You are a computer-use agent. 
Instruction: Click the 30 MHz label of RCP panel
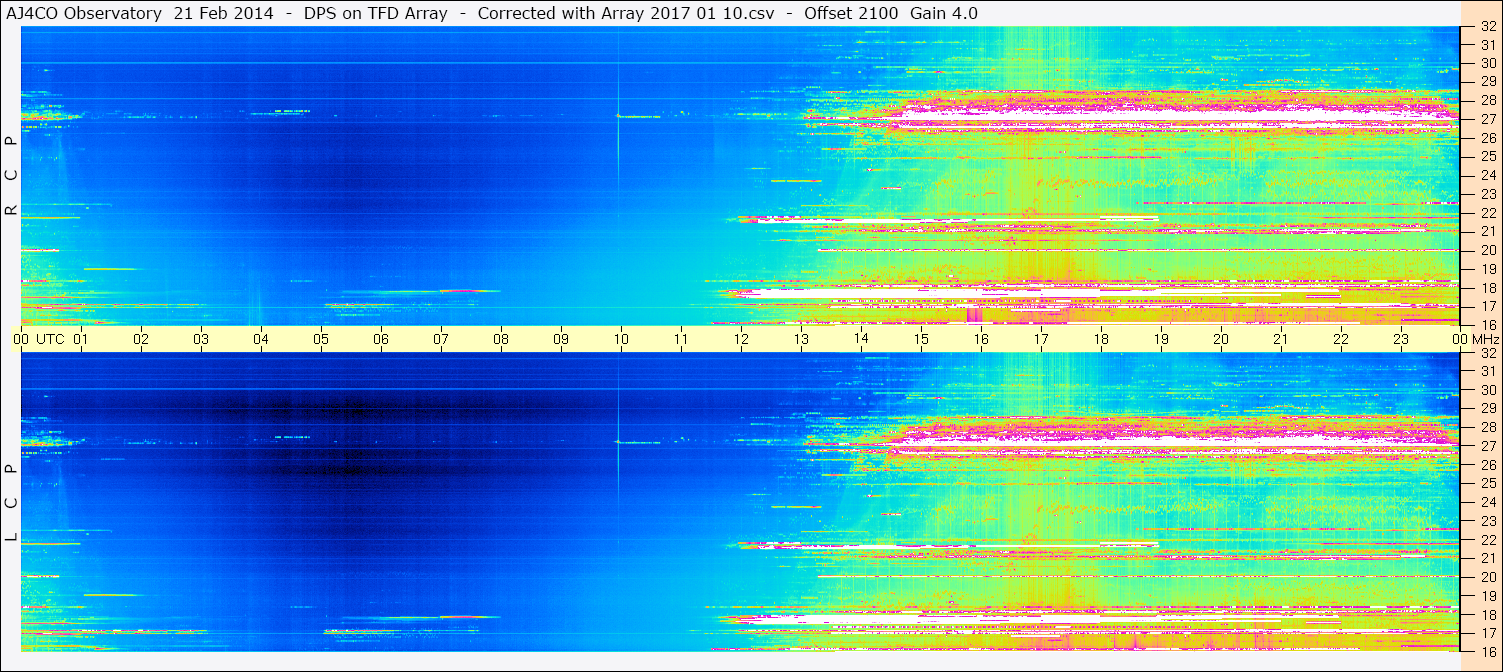[1488, 63]
